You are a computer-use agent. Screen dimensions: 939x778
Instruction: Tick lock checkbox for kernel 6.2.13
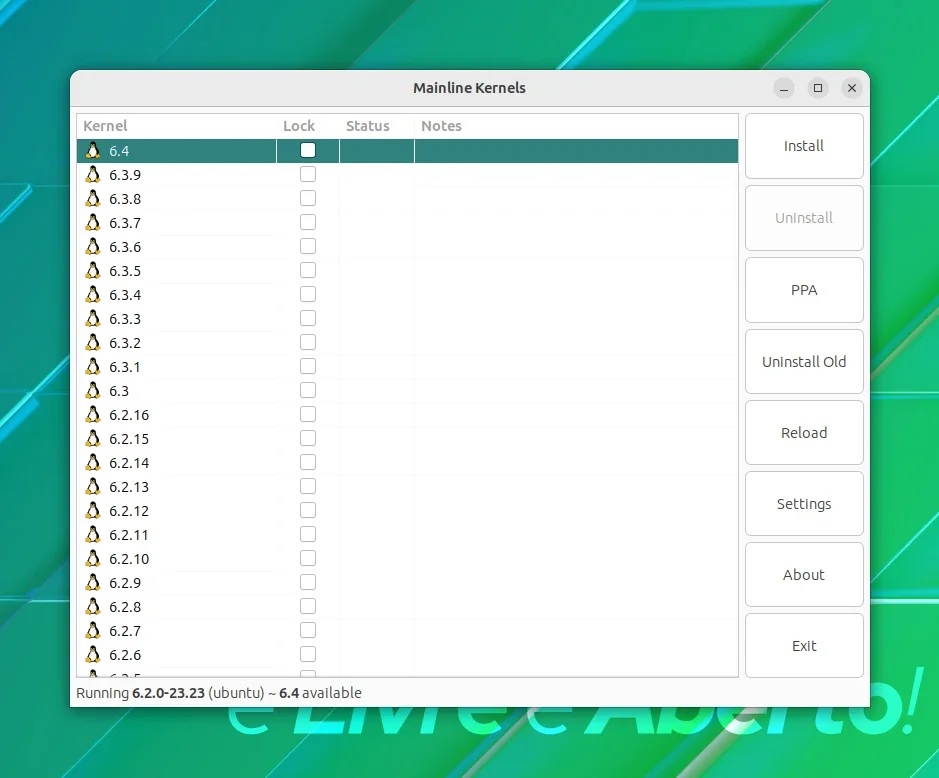click(308, 485)
